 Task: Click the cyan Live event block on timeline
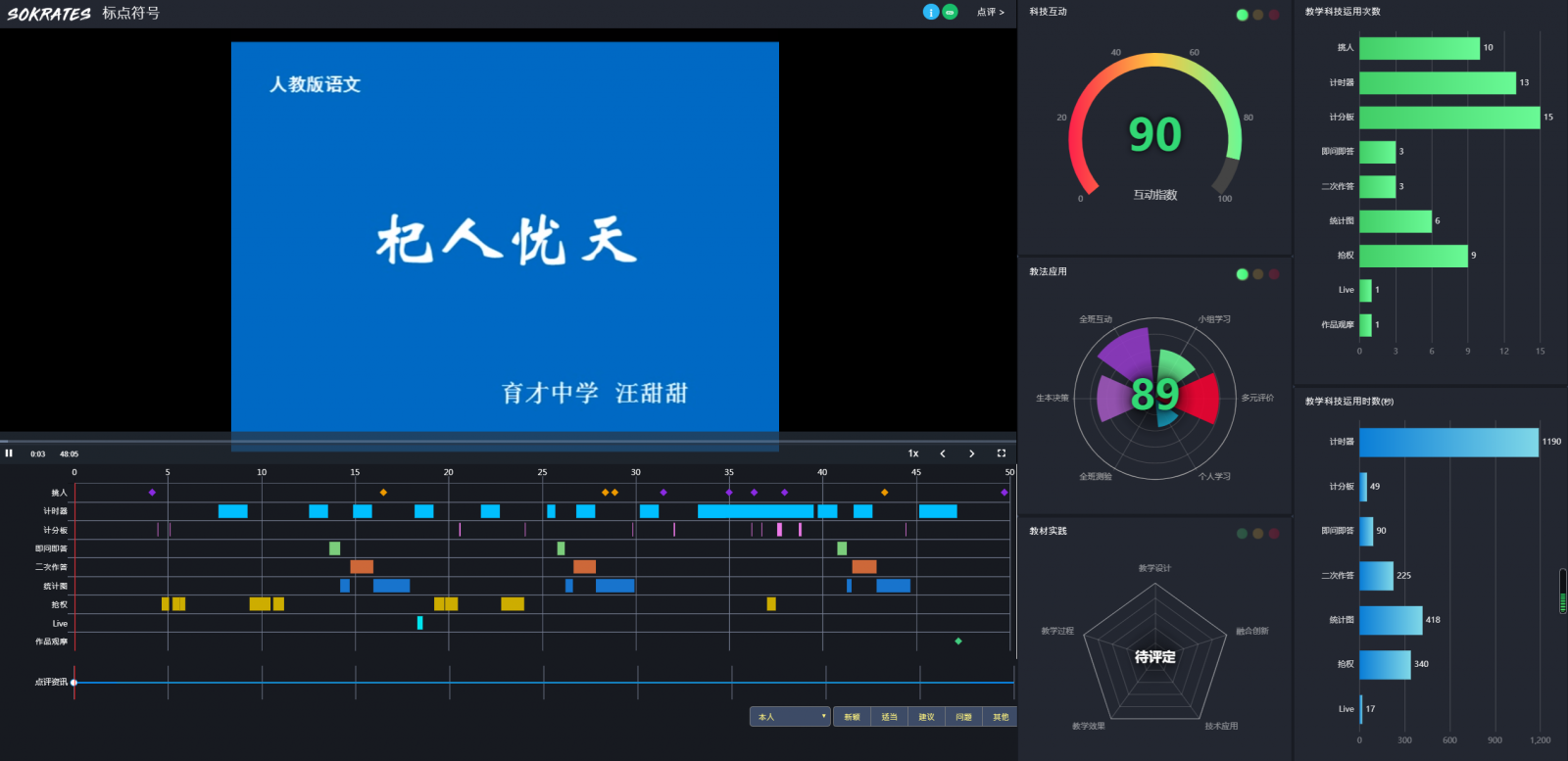point(419,623)
